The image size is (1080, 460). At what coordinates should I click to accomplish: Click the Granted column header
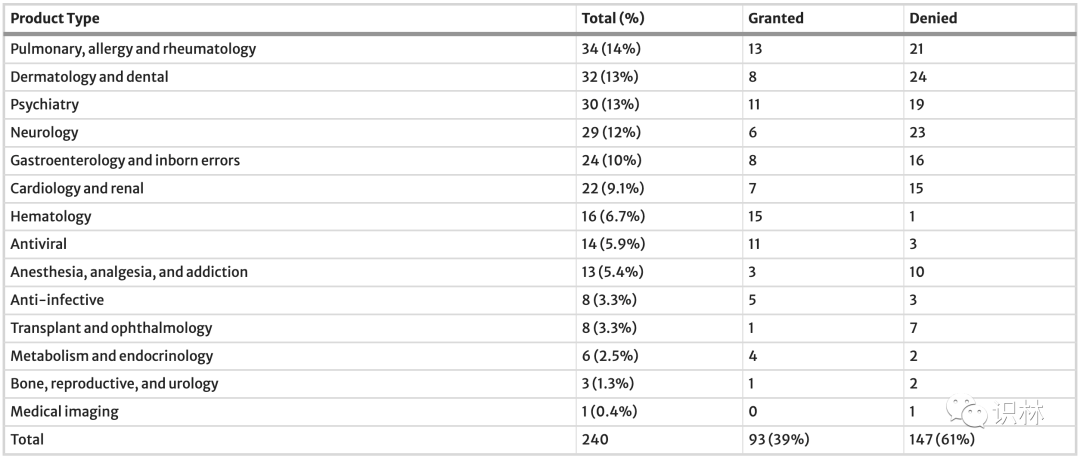click(x=775, y=18)
